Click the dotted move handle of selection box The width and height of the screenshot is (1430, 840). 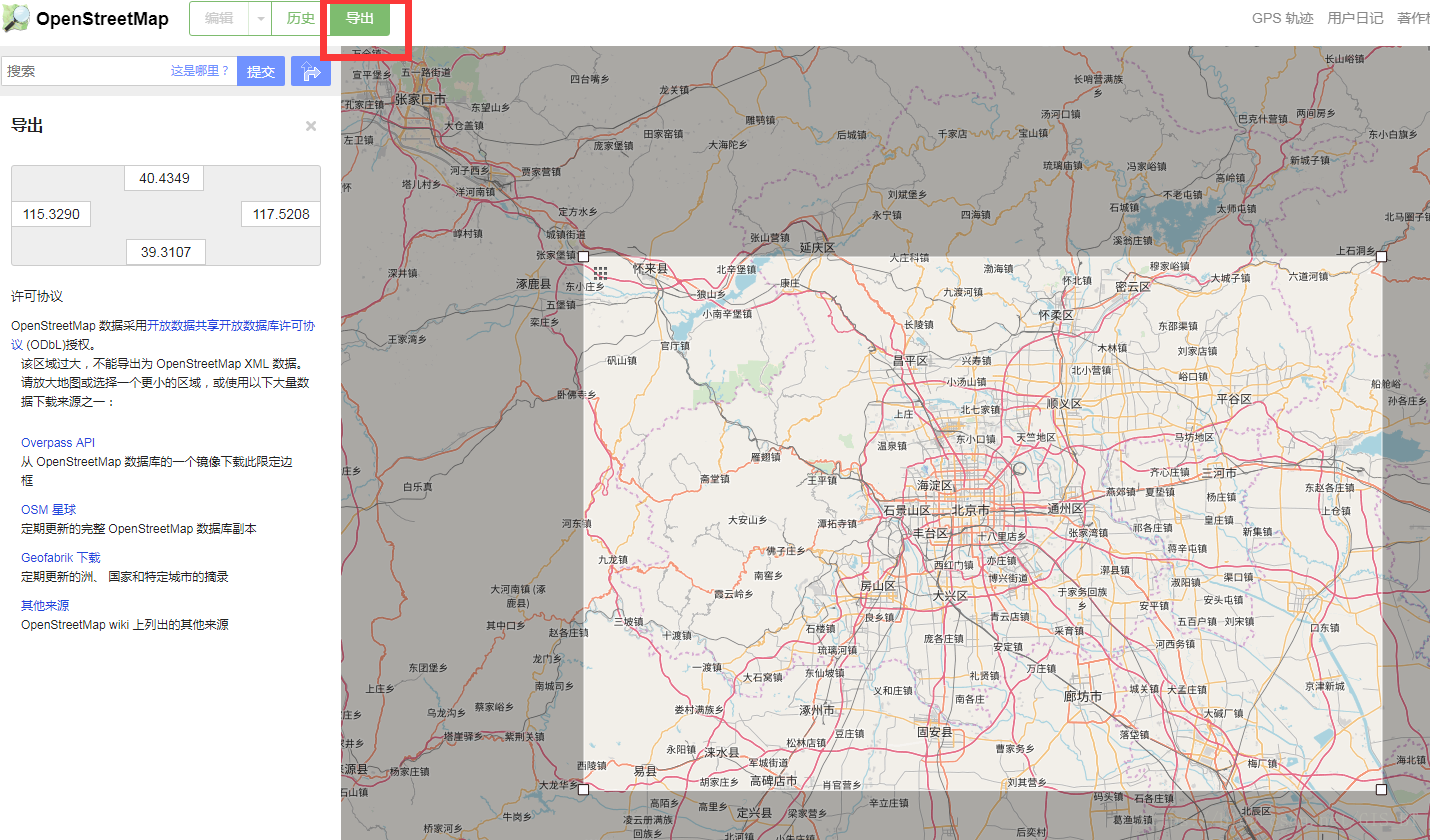click(600, 272)
